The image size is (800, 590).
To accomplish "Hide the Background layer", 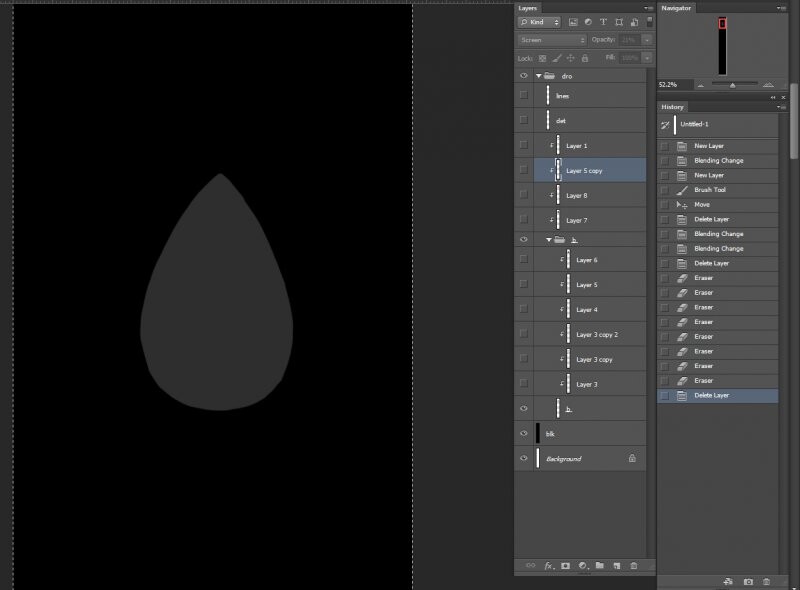I will [x=523, y=458].
